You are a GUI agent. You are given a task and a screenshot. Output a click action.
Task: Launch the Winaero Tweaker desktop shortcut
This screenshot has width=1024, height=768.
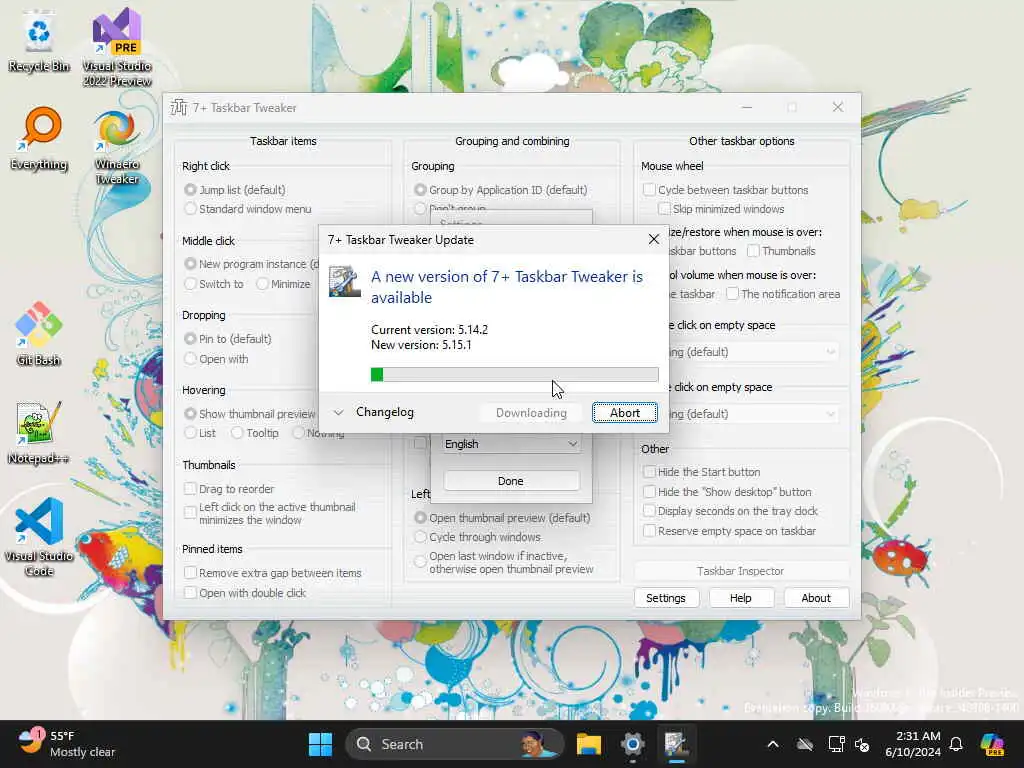[x=117, y=147]
